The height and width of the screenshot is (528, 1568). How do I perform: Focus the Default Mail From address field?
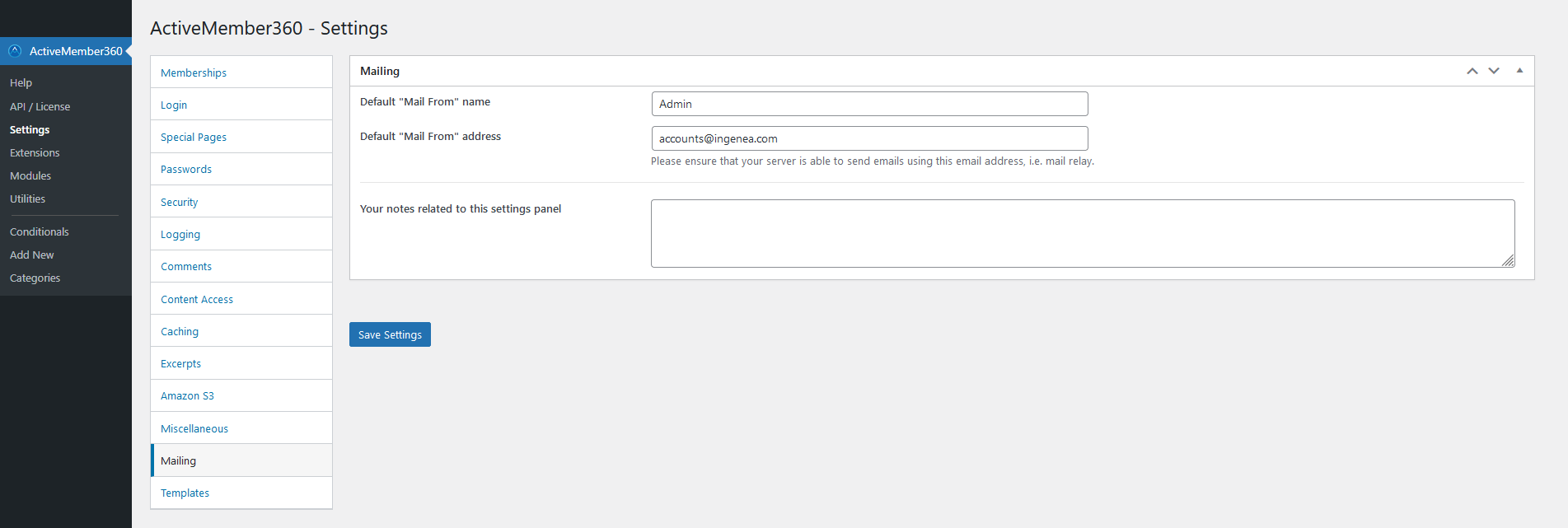[869, 138]
